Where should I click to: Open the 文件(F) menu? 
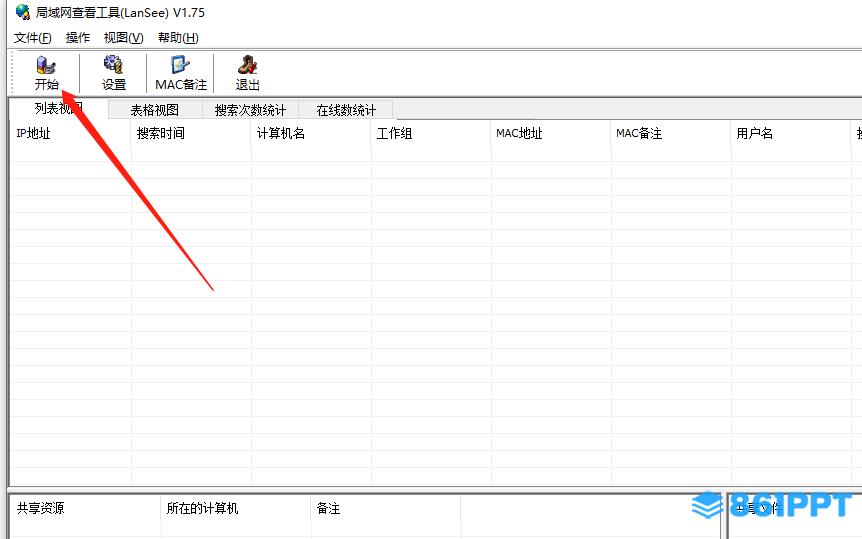click(x=33, y=37)
